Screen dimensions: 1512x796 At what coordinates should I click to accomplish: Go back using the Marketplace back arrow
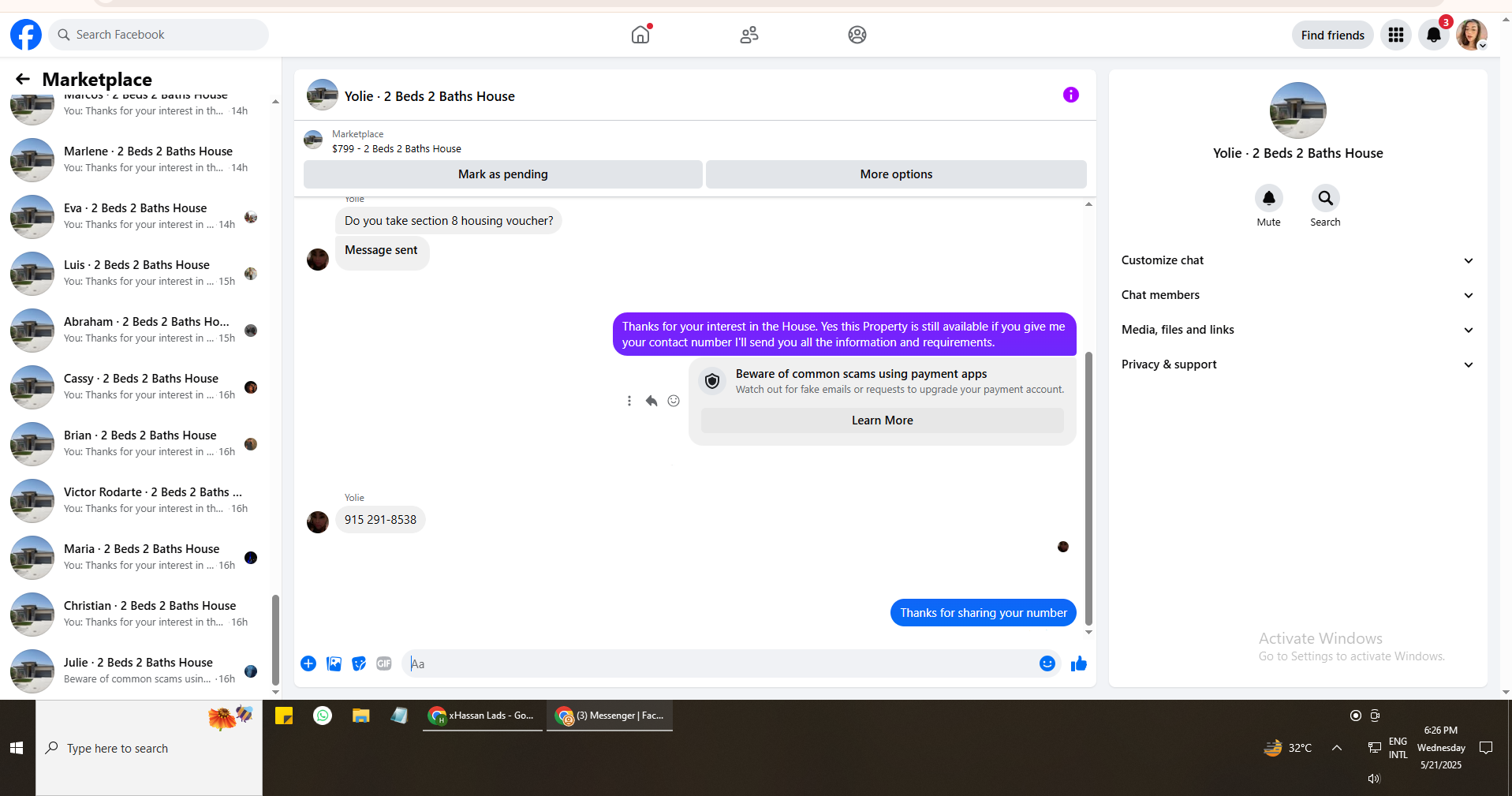click(23, 79)
